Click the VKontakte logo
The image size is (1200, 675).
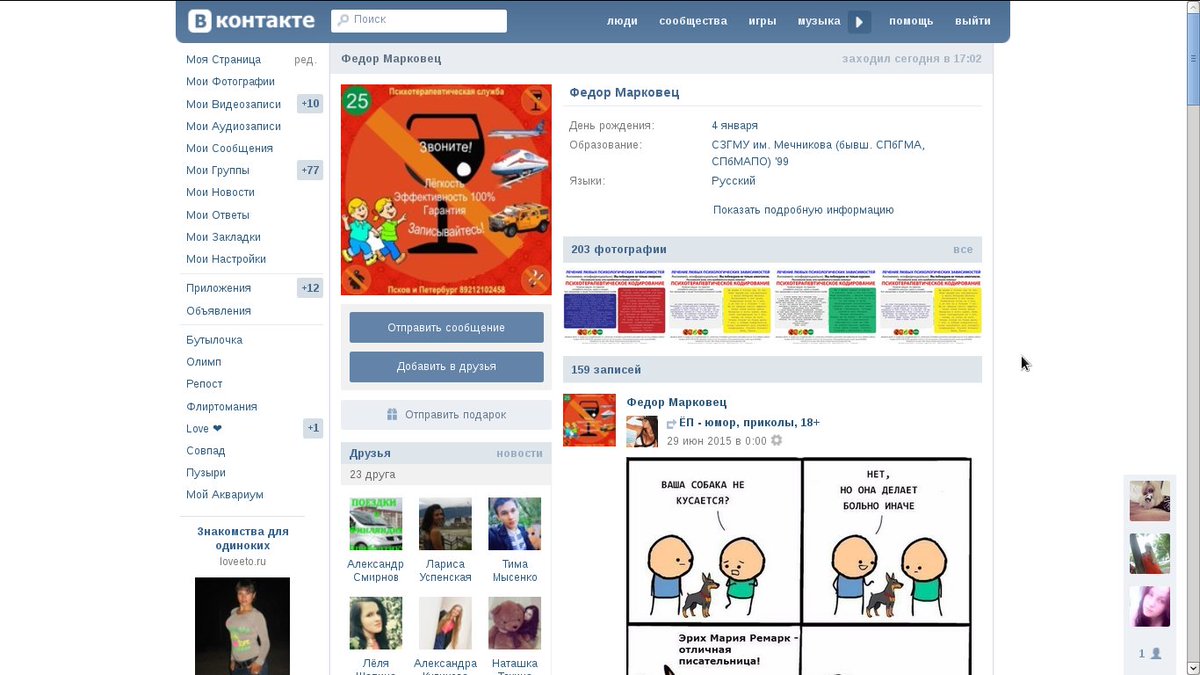pyautogui.click(x=251, y=21)
